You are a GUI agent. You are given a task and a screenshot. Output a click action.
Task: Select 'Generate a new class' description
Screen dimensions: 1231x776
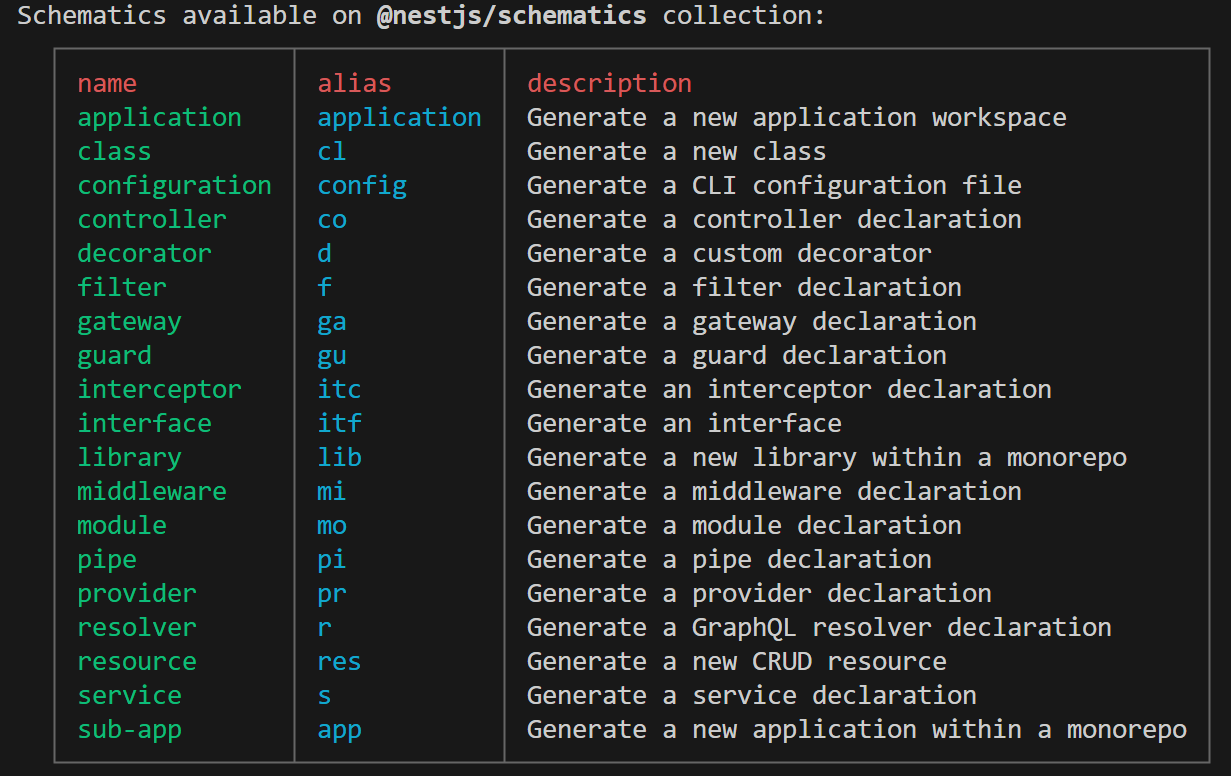tap(677, 152)
